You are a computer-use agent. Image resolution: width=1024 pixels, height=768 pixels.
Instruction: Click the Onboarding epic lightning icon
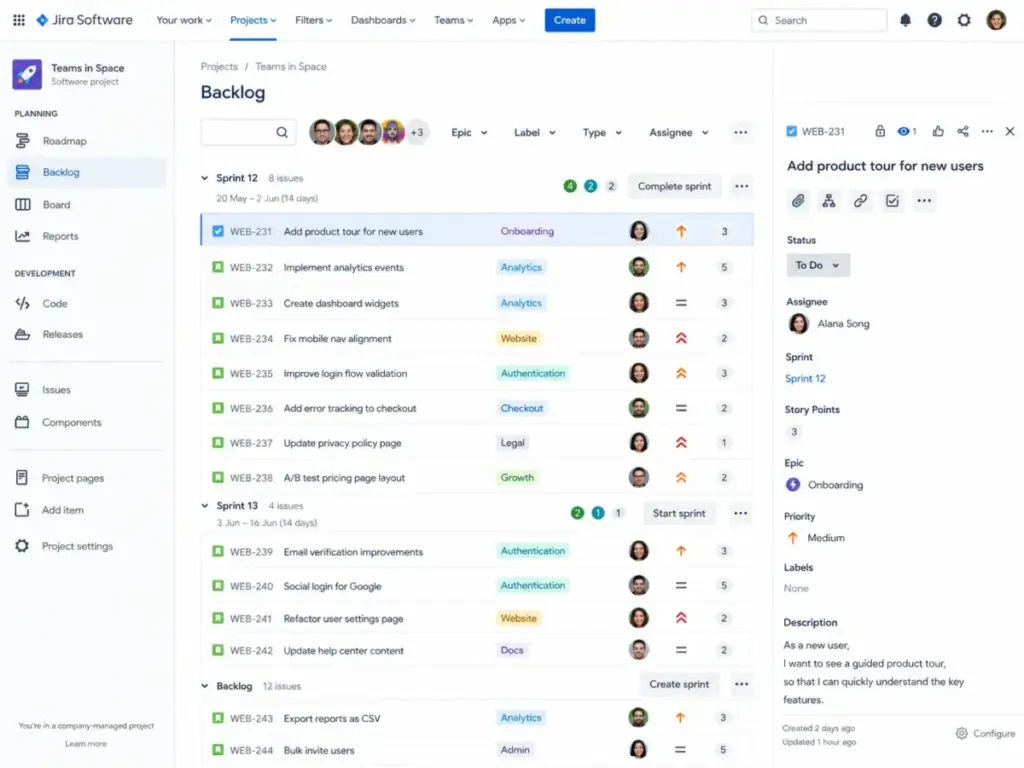pyautogui.click(x=793, y=485)
